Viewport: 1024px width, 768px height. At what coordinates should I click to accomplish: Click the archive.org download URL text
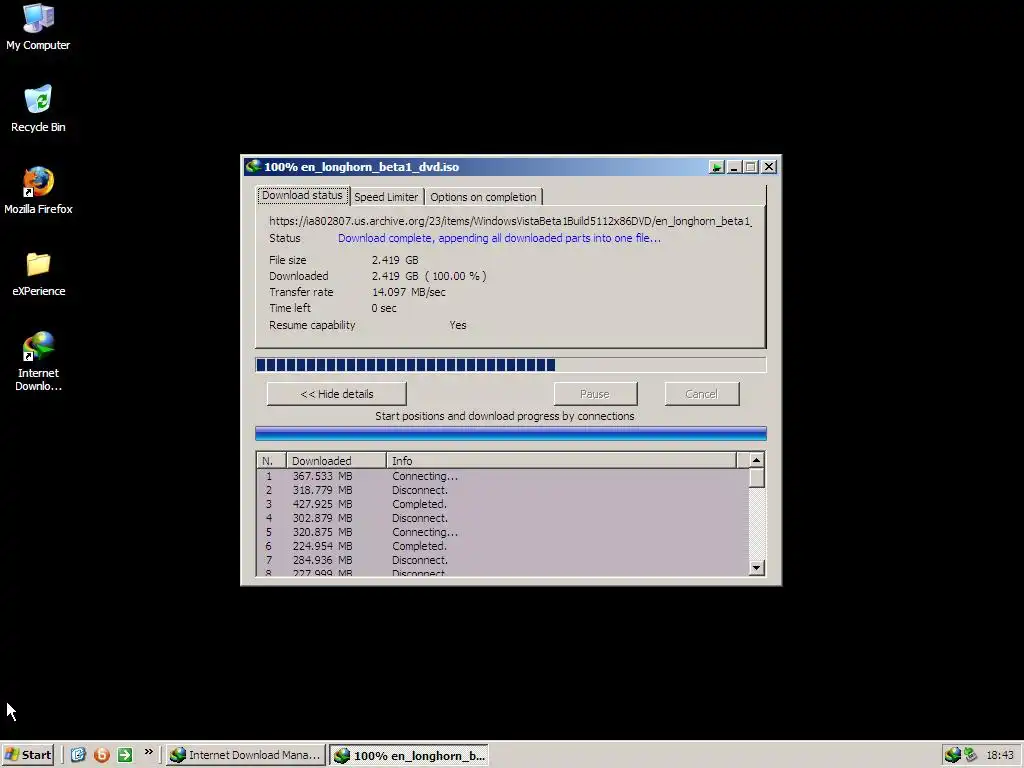510,221
